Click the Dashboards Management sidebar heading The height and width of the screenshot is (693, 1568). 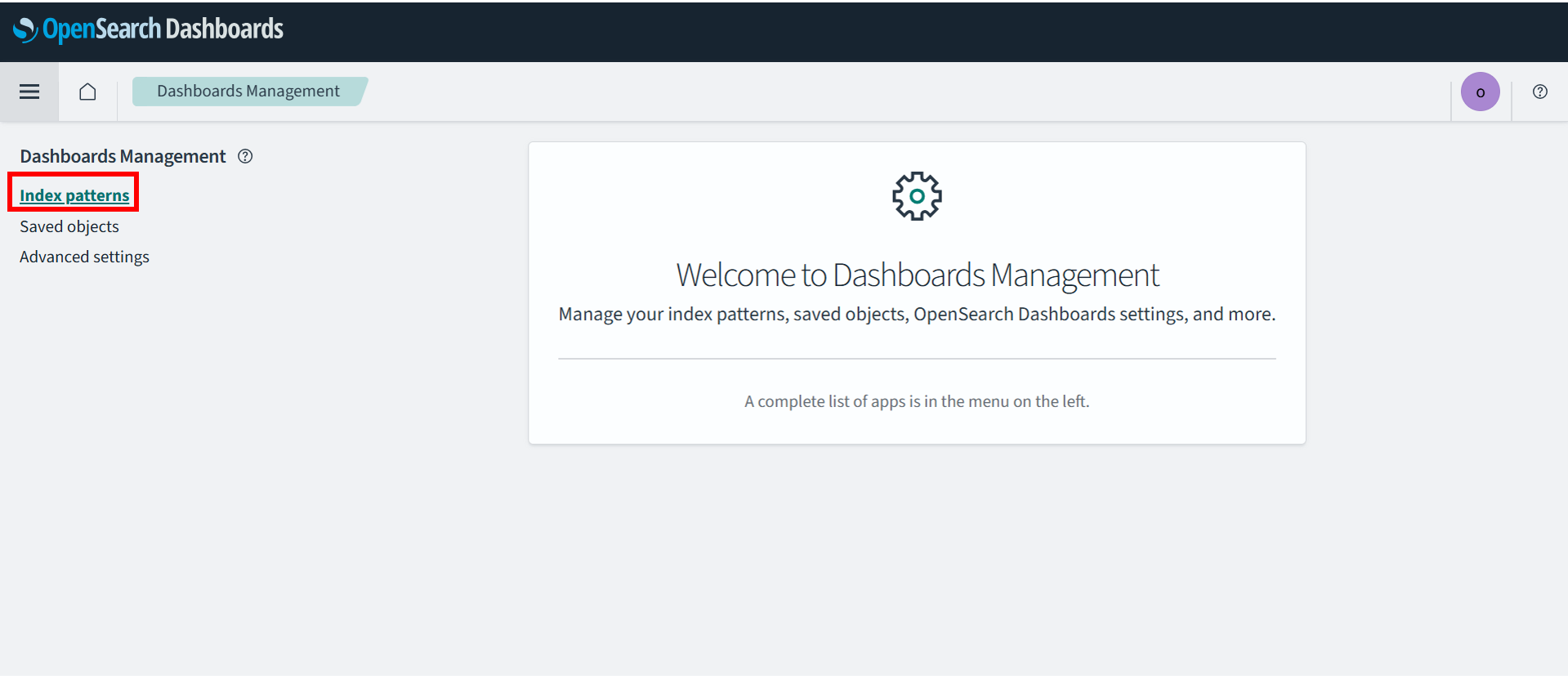coord(123,156)
